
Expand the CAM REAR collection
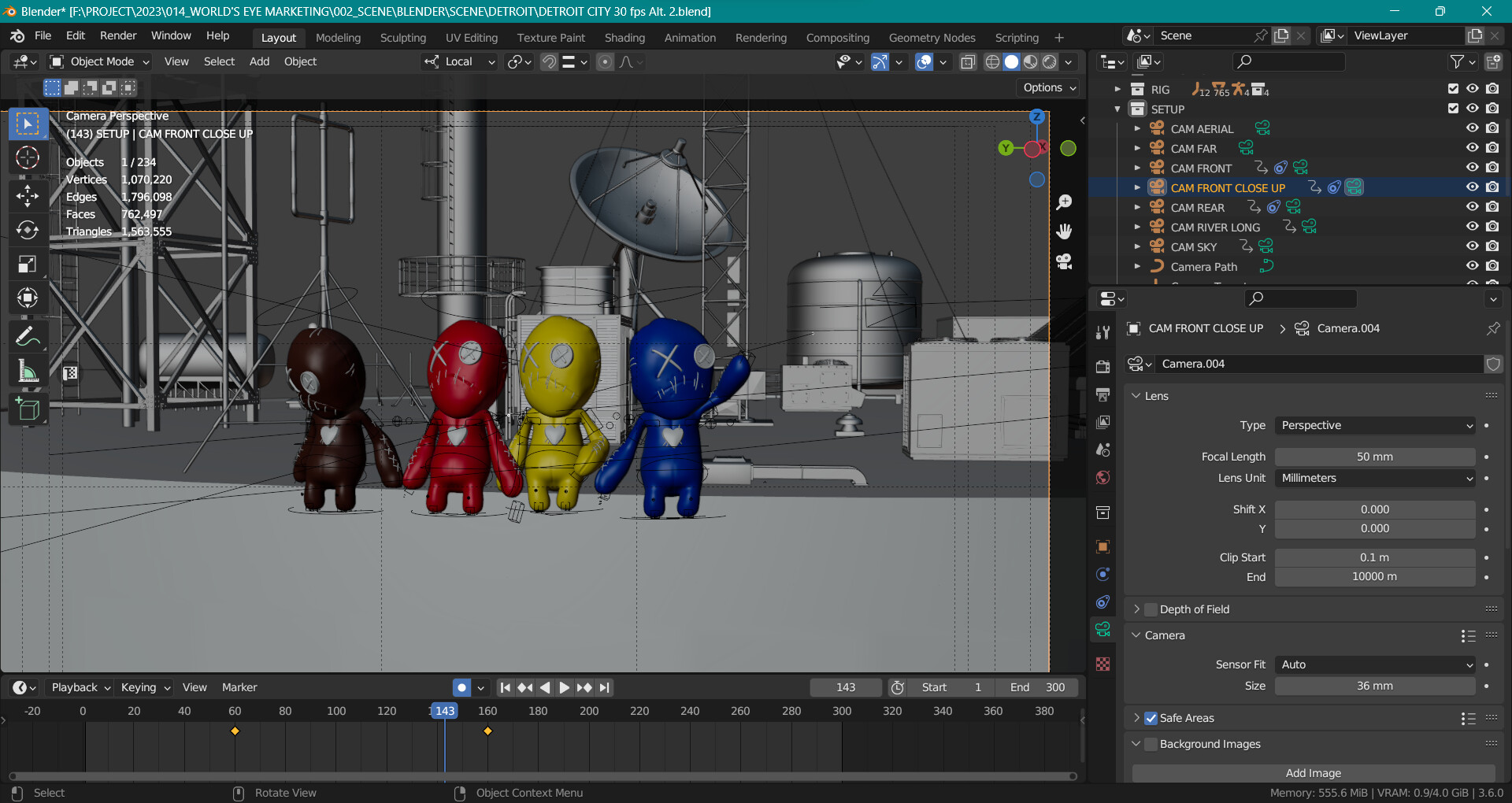[1137, 208]
